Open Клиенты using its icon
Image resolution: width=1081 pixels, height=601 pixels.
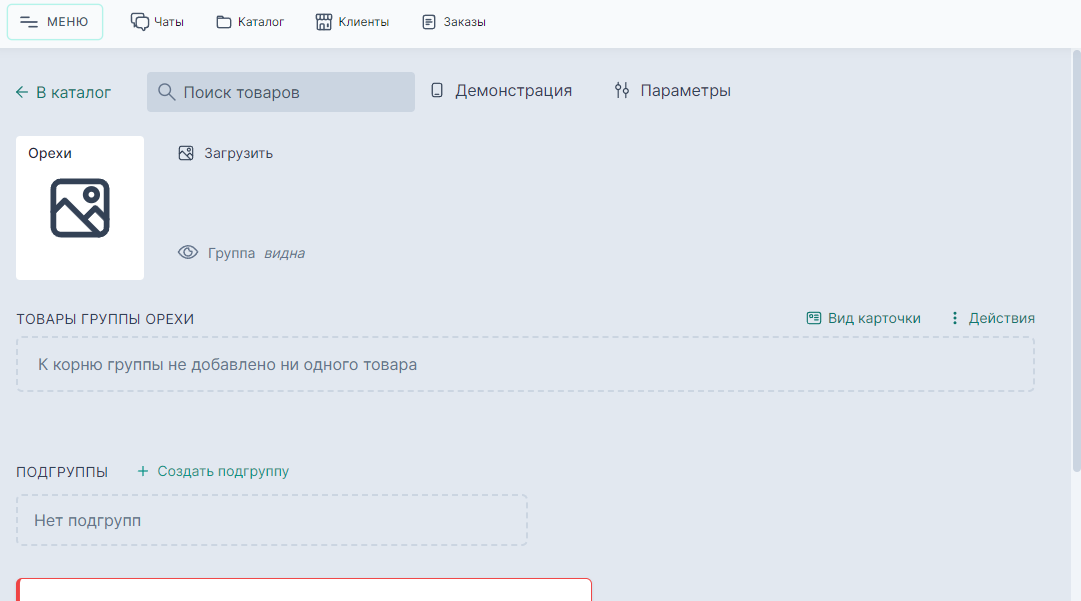point(322,19)
